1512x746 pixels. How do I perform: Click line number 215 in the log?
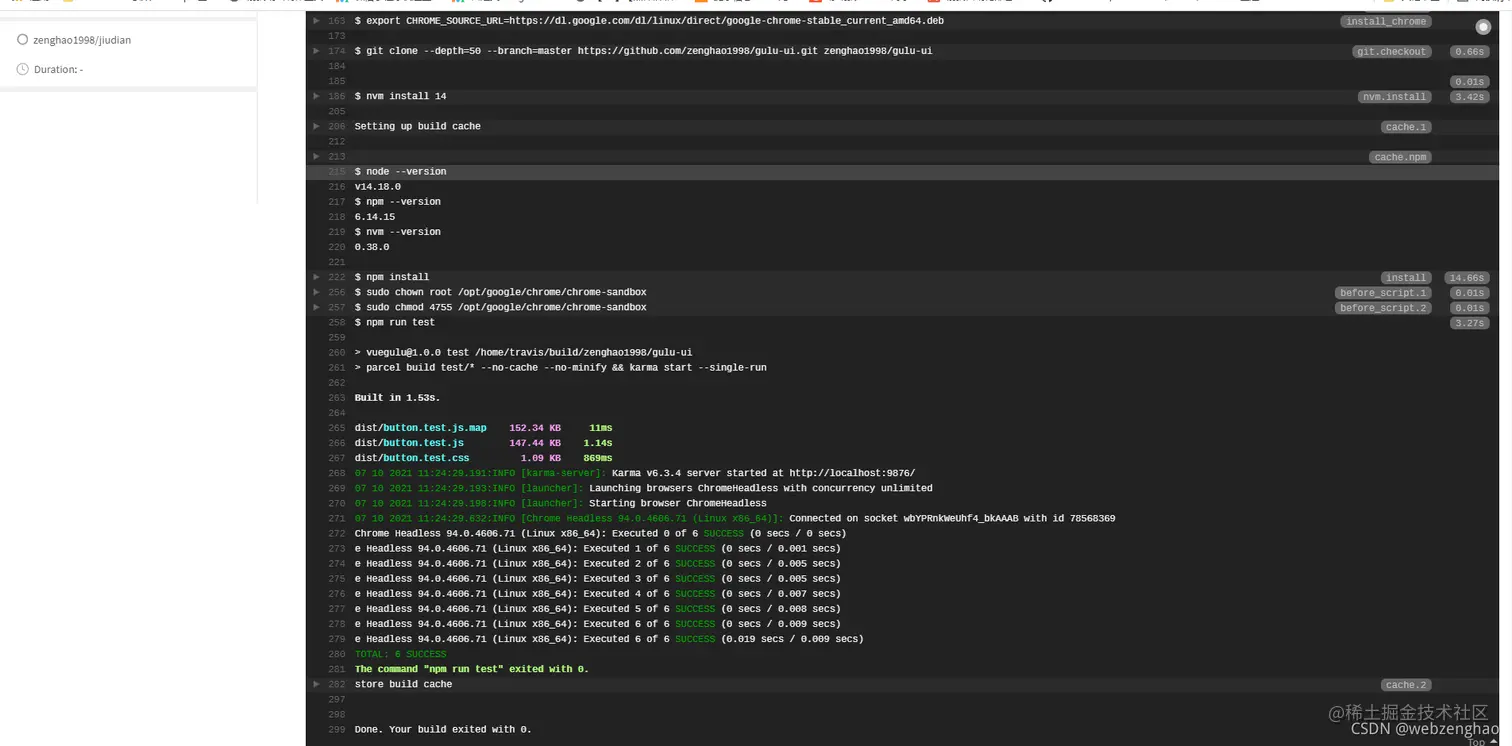click(336, 172)
